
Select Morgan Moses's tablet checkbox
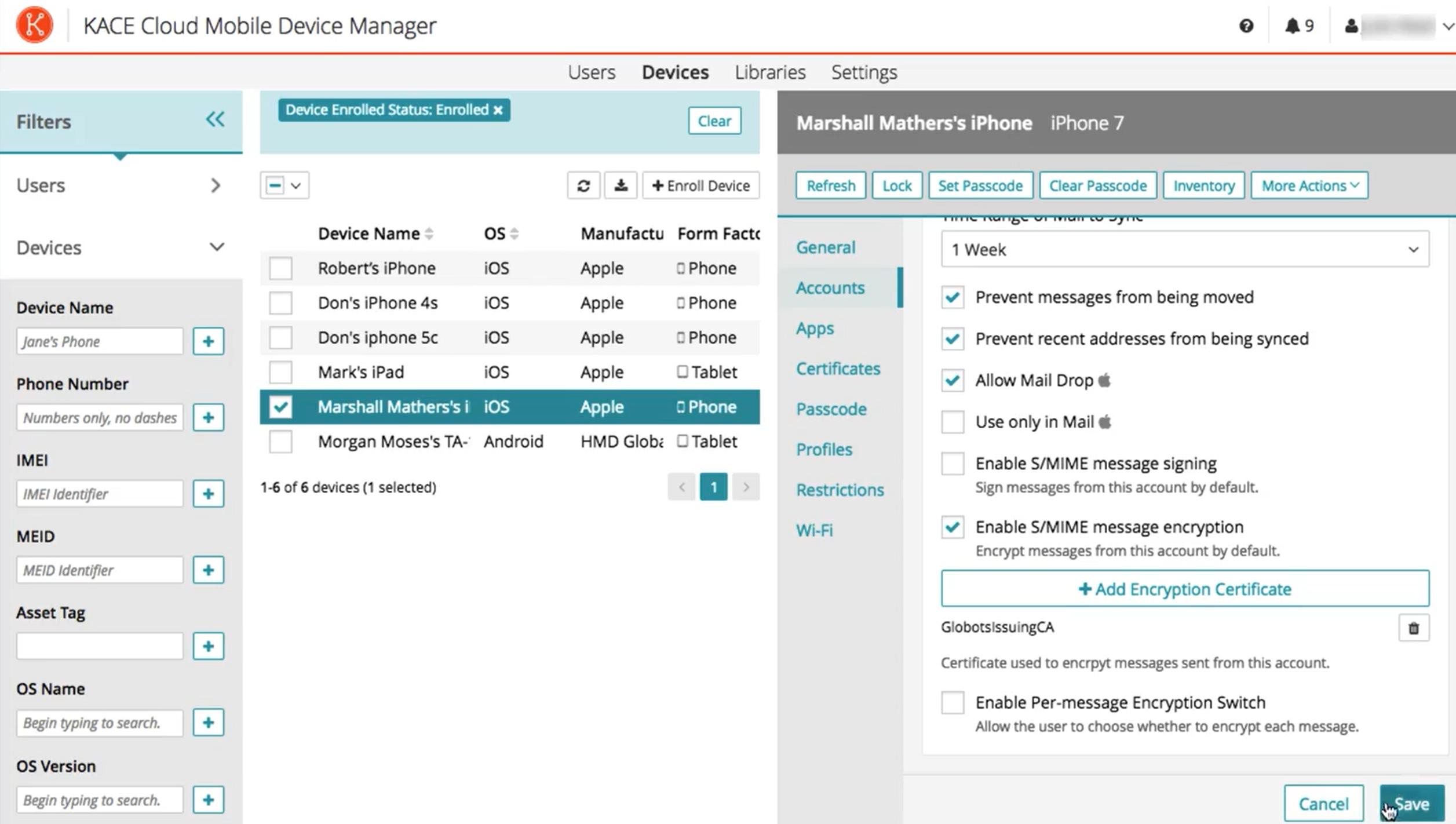coord(280,442)
